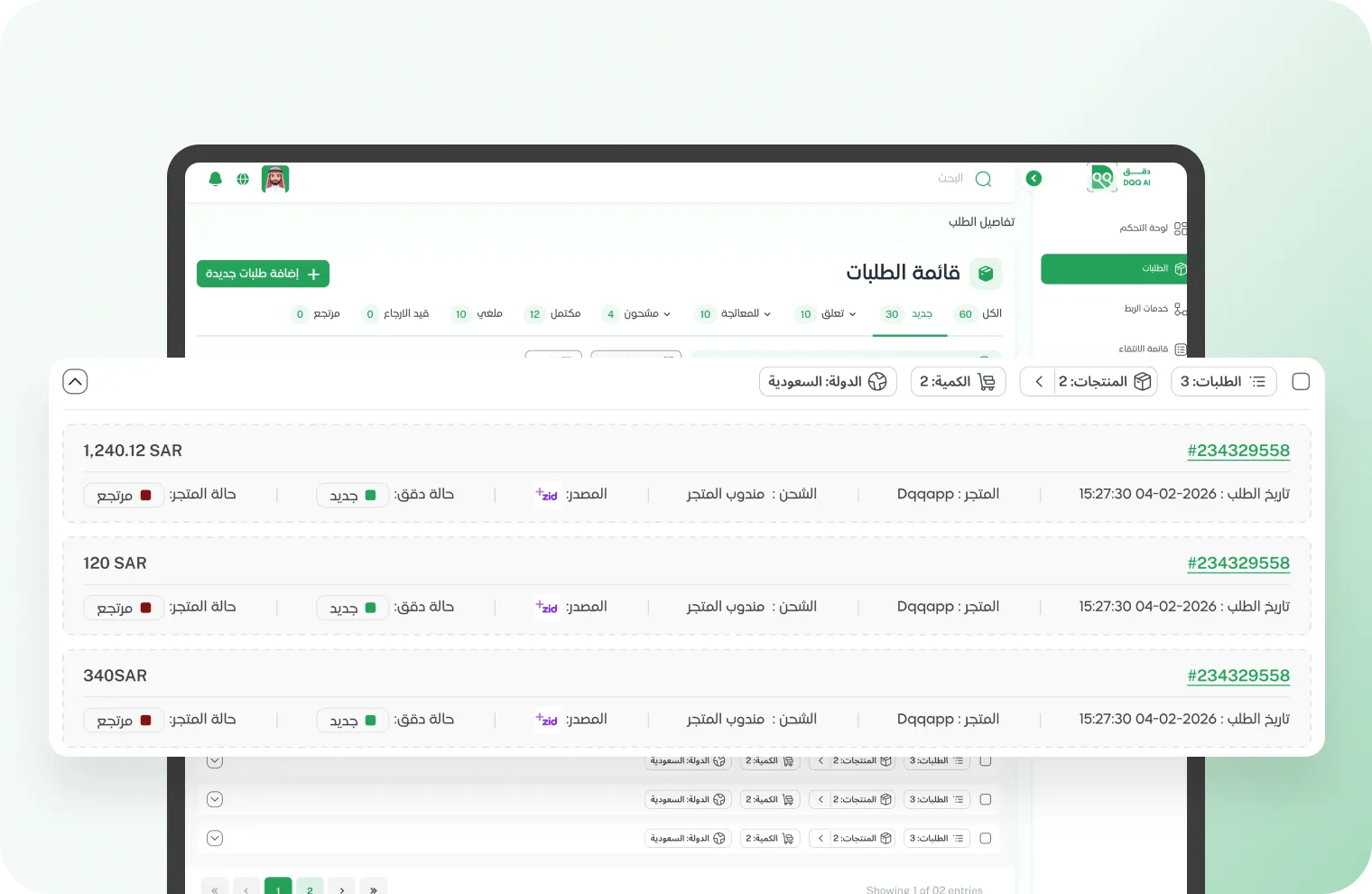Select the middle collapsed row checkbox
The image size is (1372, 894).
[x=986, y=799]
